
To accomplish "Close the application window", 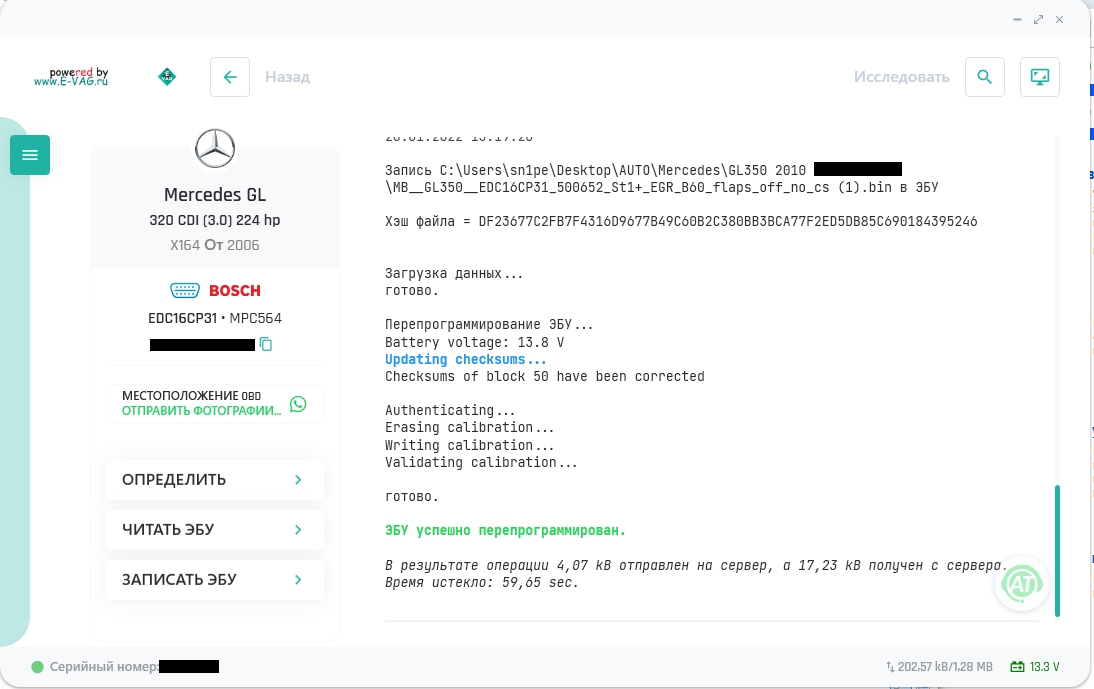I will (1059, 20).
